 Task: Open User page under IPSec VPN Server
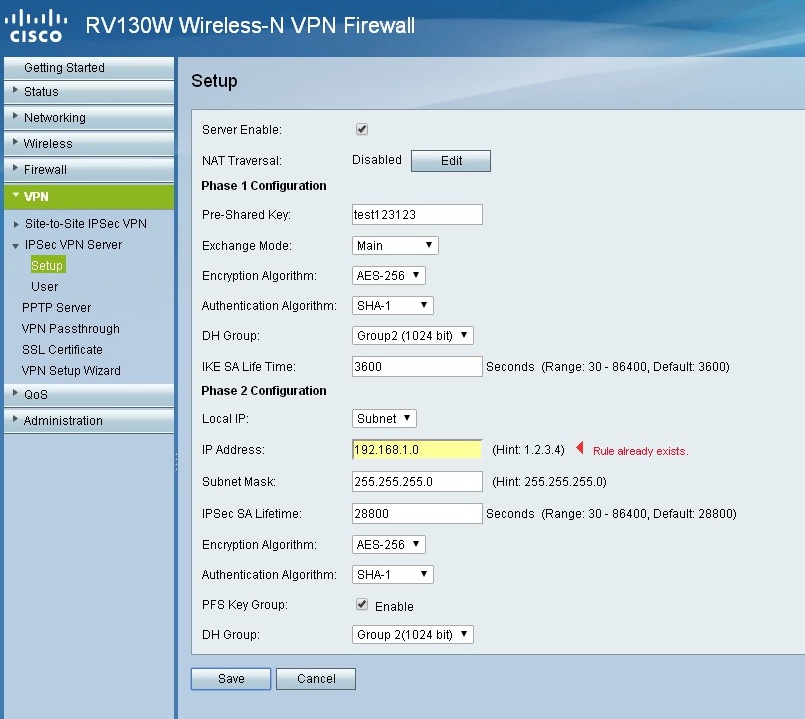[x=44, y=287]
